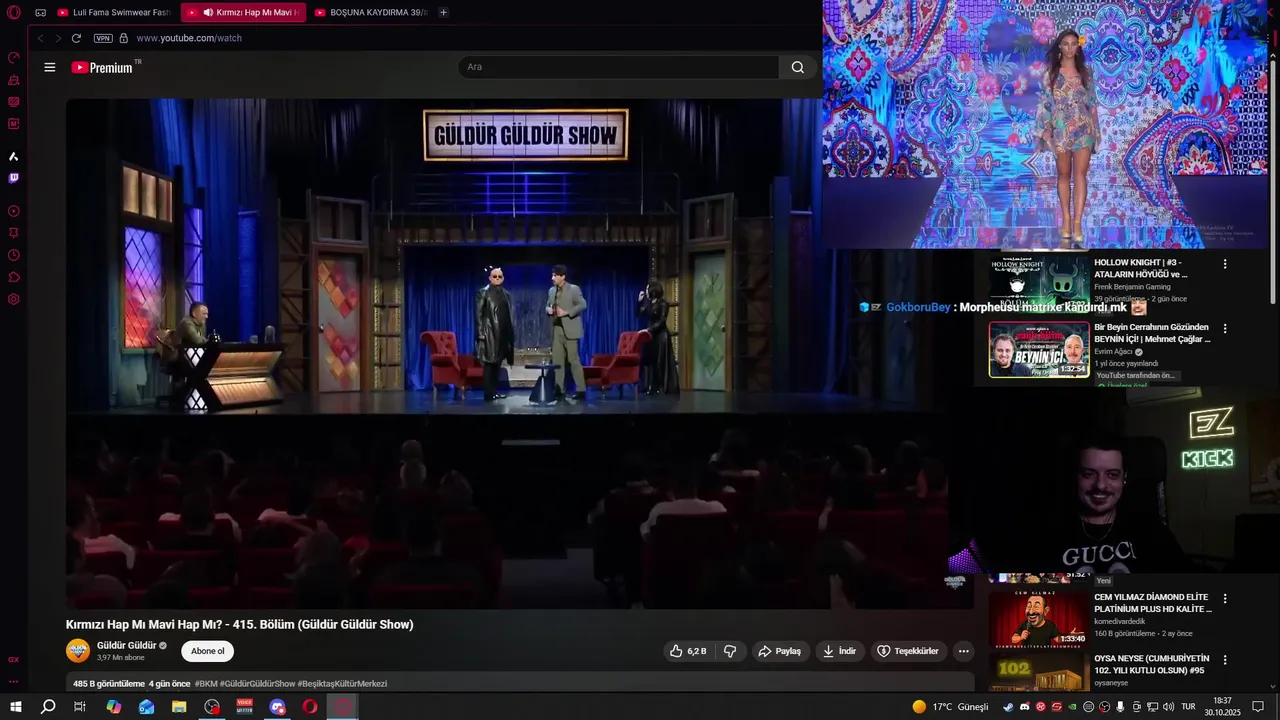The width and height of the screenshot is (1280, 720).
Task: Send thanks with Teşekkürler button
Action: click(x=907, y=651)
